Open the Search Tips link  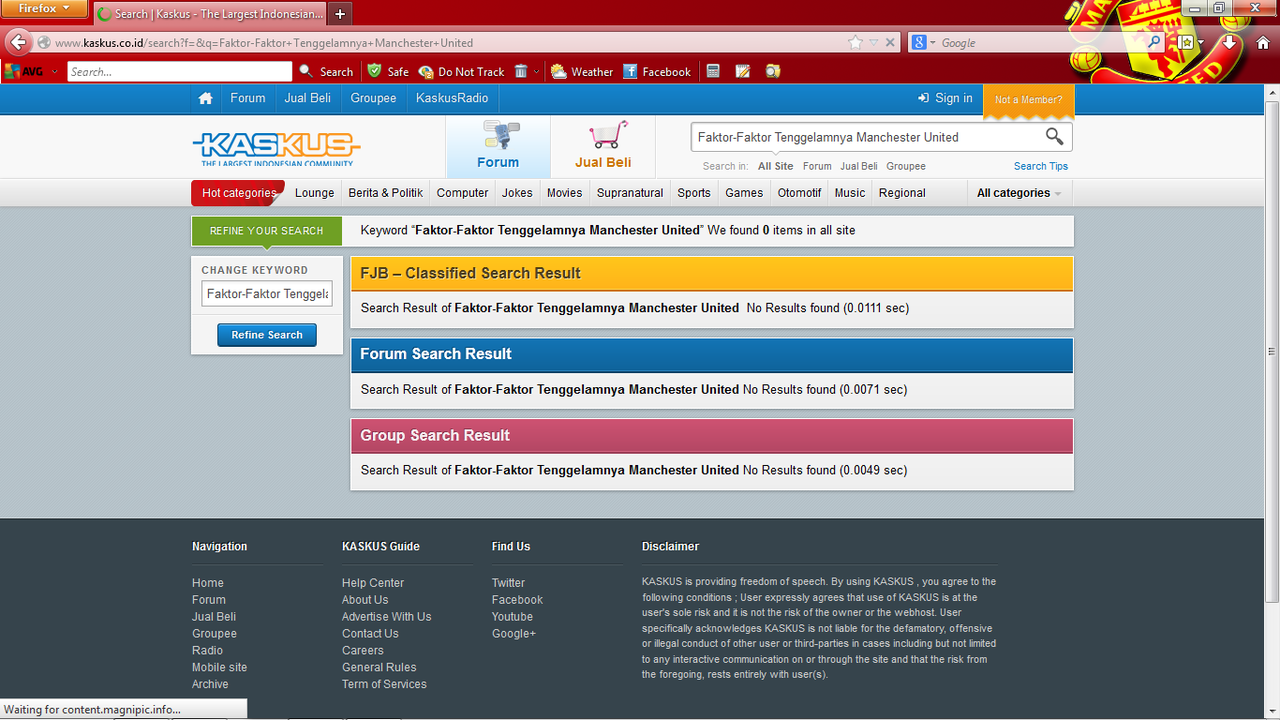coord(1041,166)
